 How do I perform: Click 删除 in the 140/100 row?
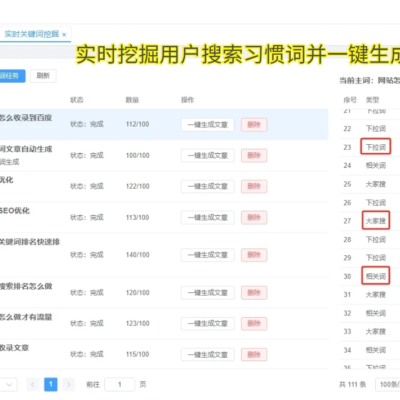tap(254, 255)
